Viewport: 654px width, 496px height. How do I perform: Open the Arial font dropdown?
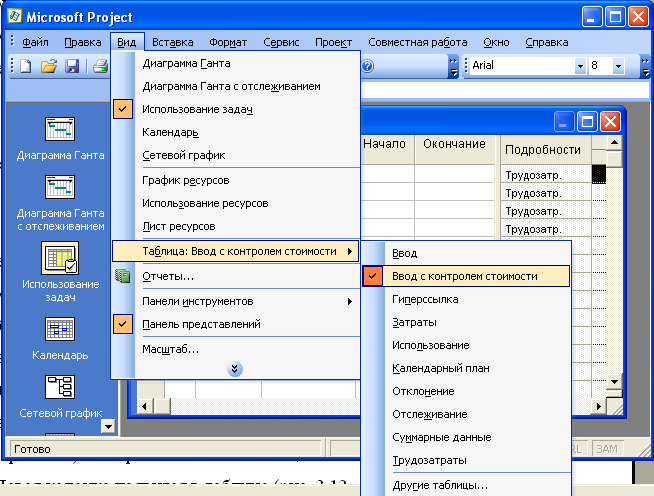[580, 66]
